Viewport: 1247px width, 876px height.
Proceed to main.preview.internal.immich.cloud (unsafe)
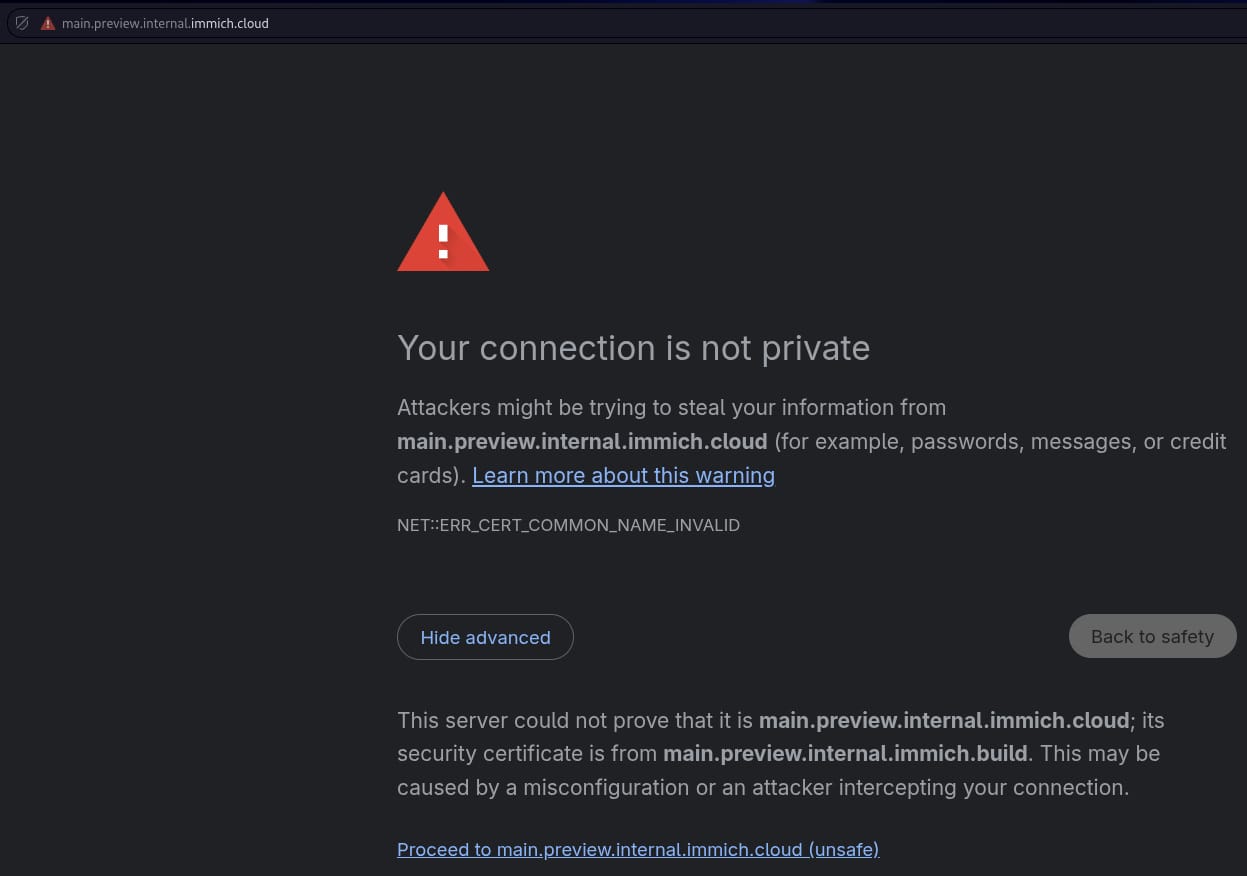[638, 850]
